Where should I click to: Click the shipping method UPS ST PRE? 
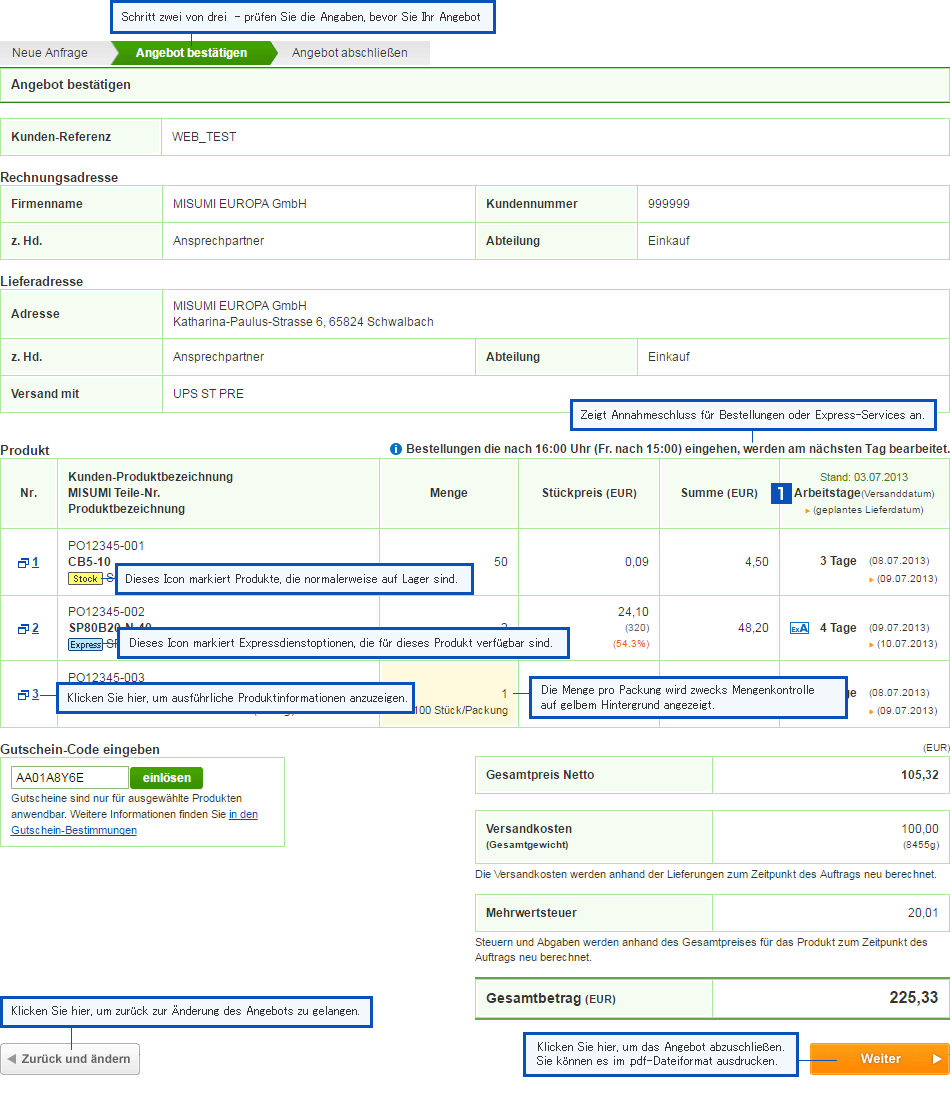(208, 394)
